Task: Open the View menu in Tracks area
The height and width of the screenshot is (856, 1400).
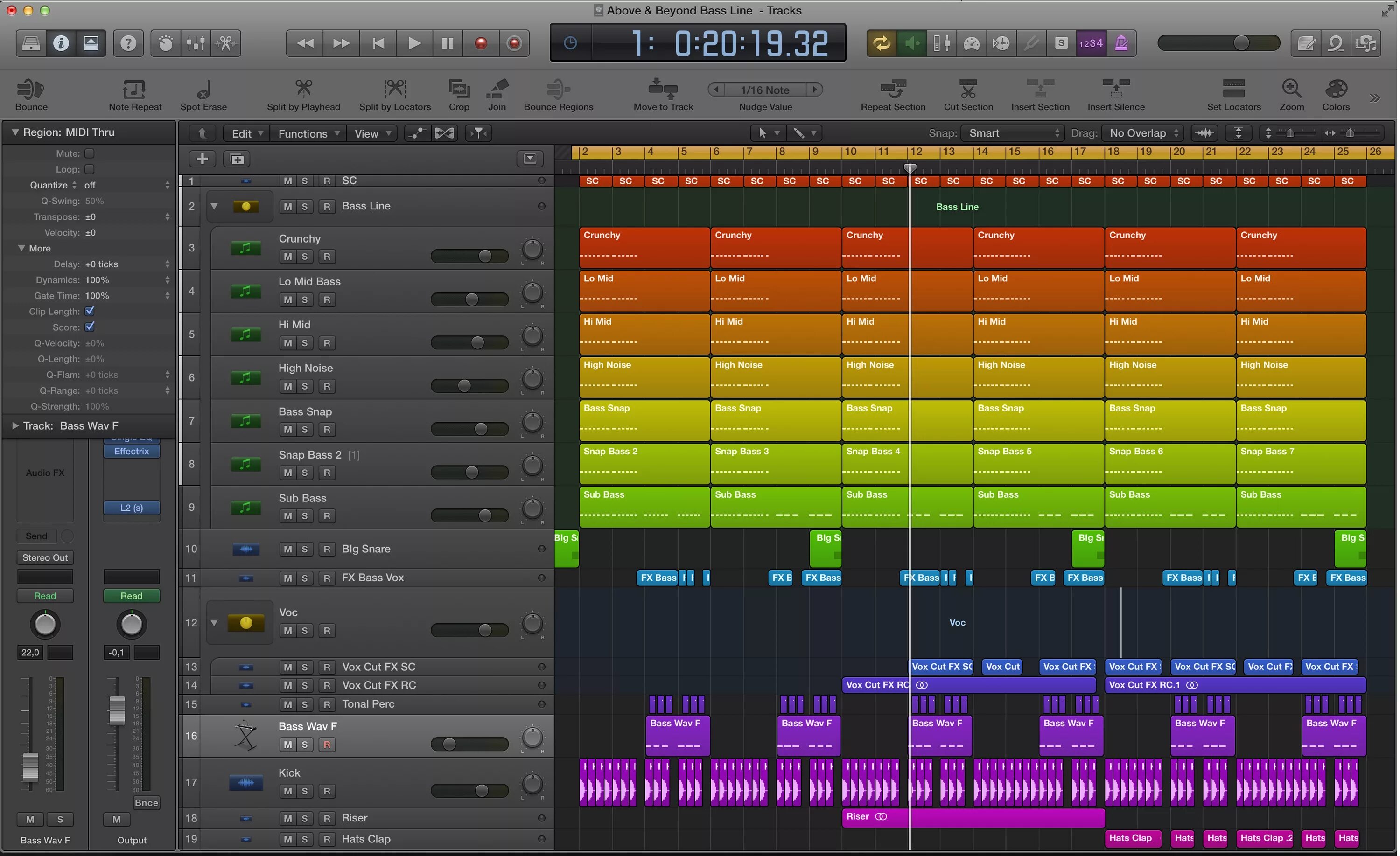Action: [x=371, y=133]
